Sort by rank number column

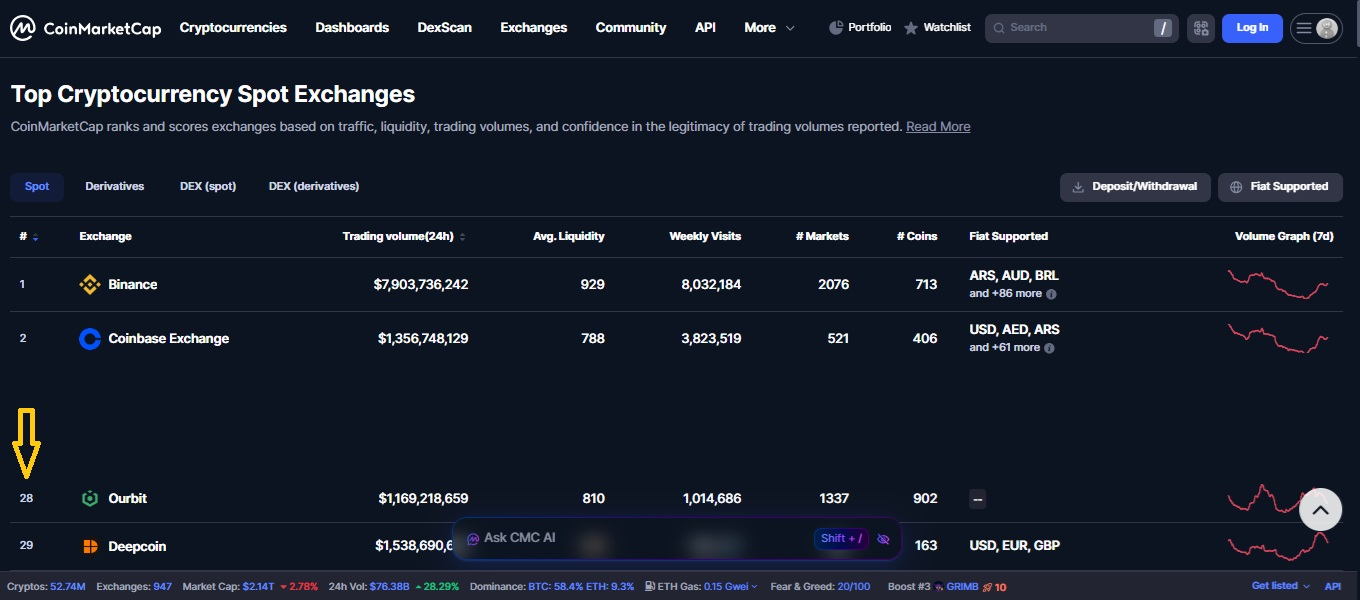point(29,237)
